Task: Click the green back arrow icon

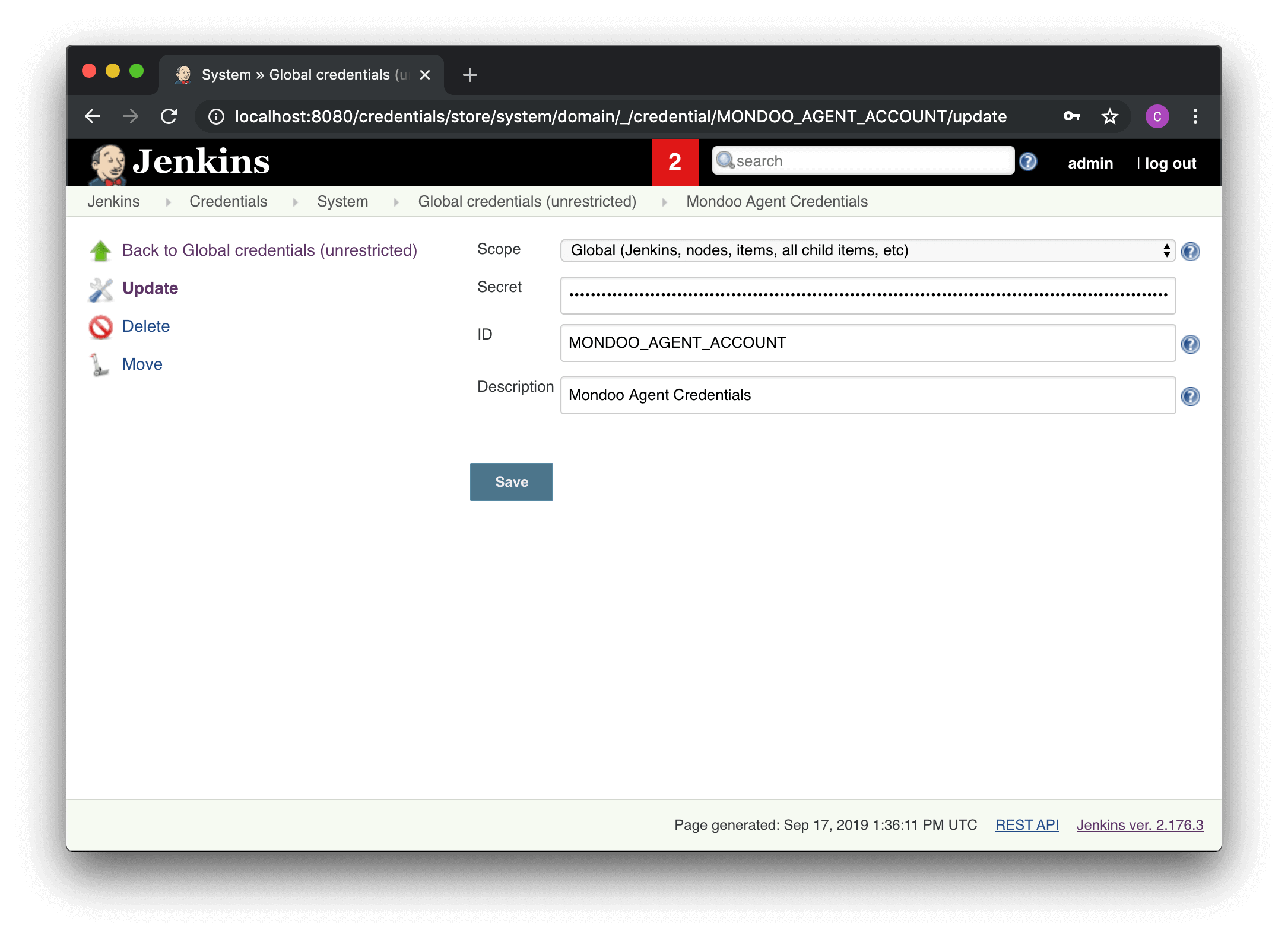Action: (x=100, y=250)
